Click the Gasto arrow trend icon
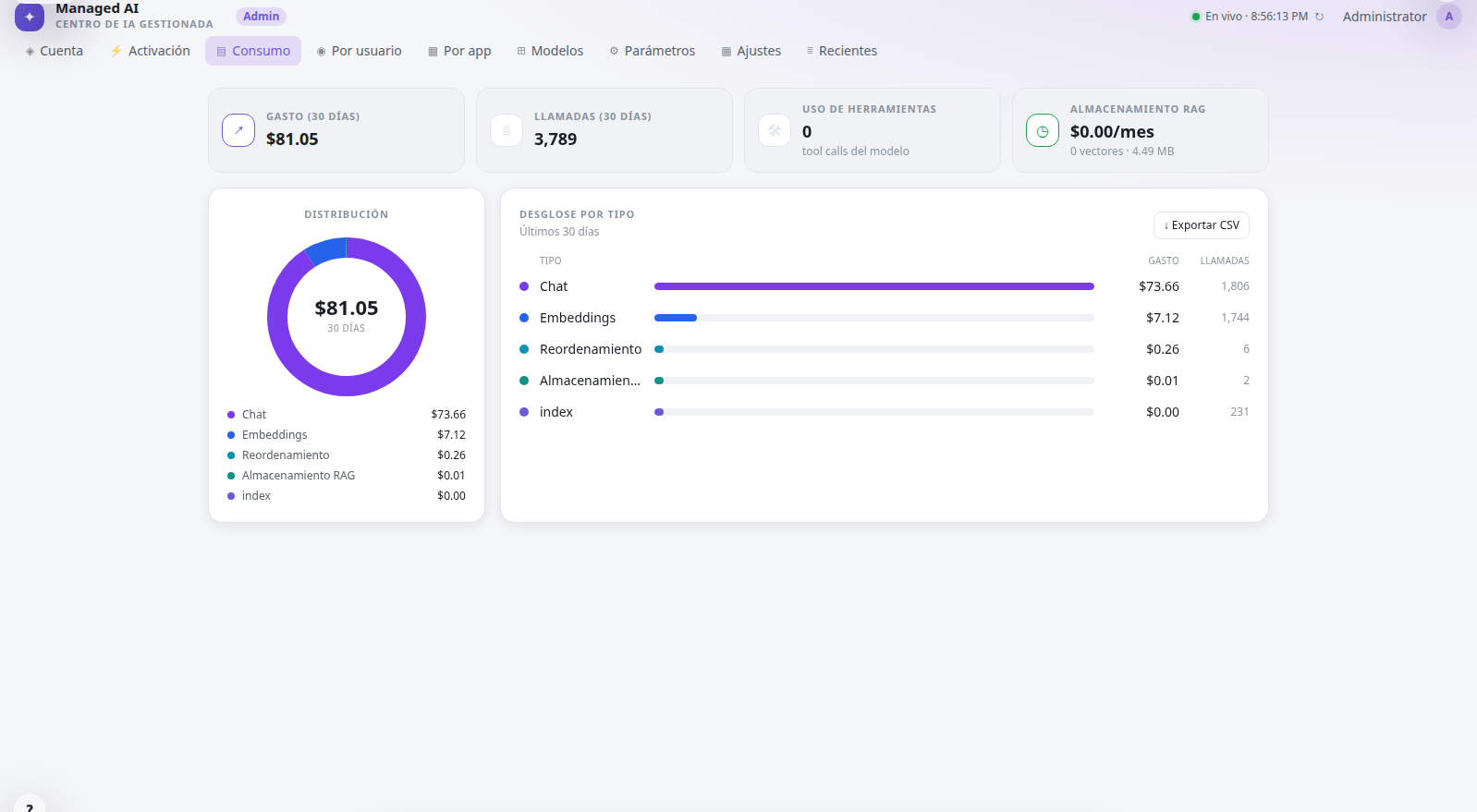1477x812 pixels. [x=238, y=130]
